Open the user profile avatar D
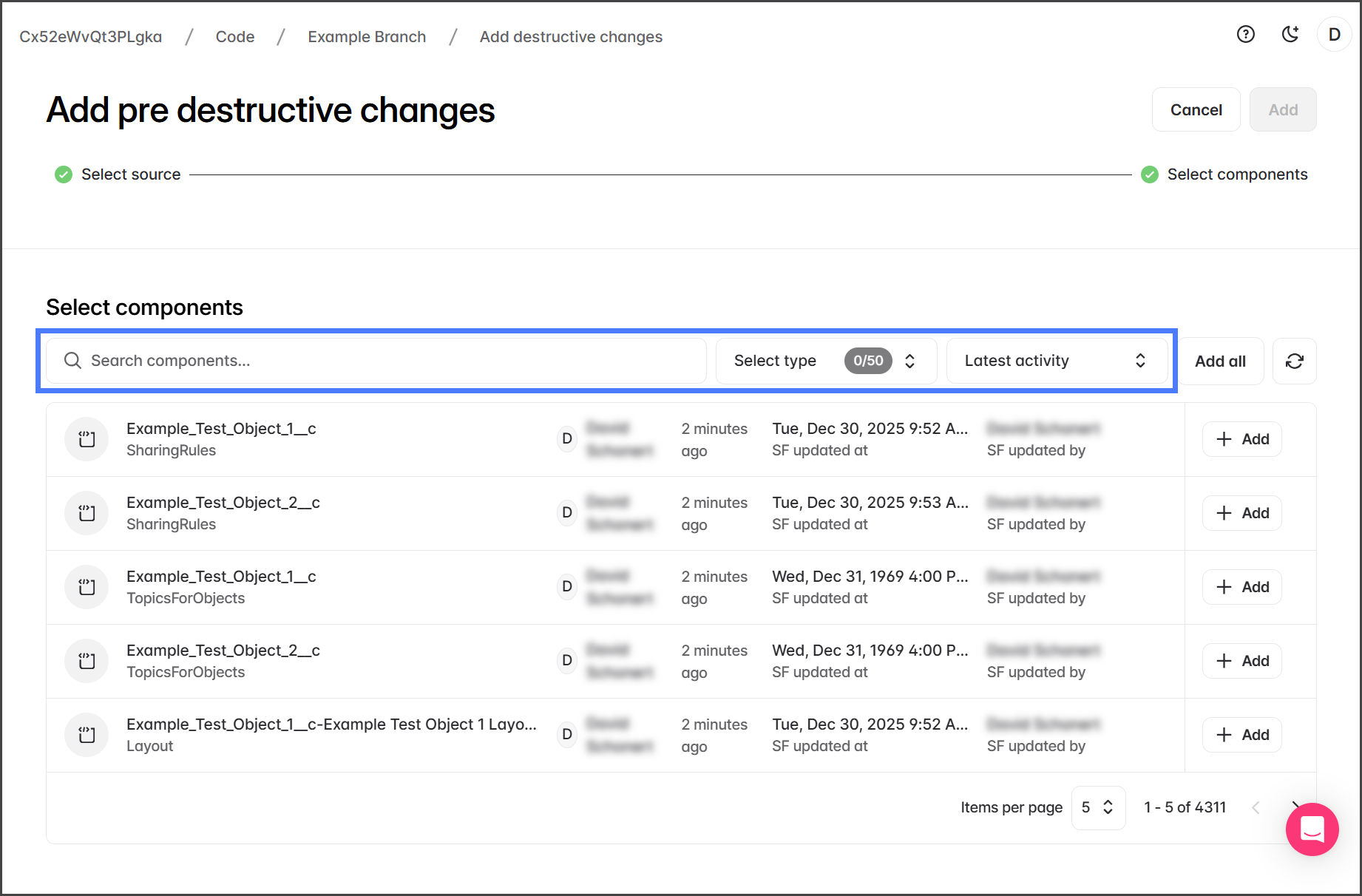 pyautogui.click(x=1334, y=35)
